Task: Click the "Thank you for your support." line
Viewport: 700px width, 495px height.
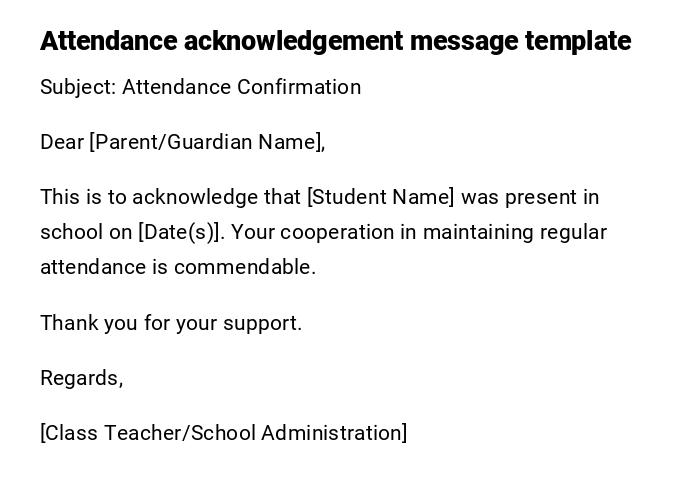Action: tap(171, 323)
